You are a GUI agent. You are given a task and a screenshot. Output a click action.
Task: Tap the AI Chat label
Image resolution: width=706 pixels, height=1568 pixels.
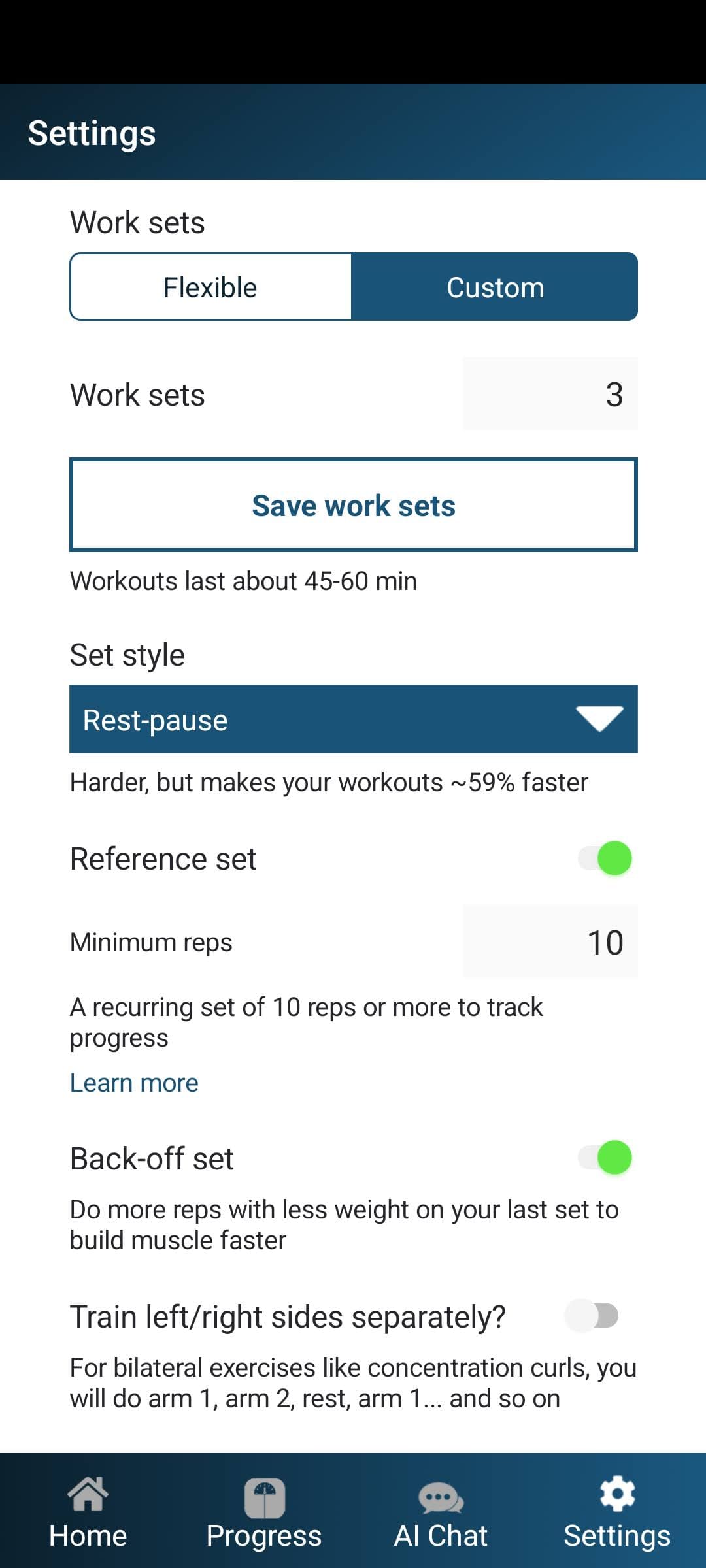pos(441,1535)
